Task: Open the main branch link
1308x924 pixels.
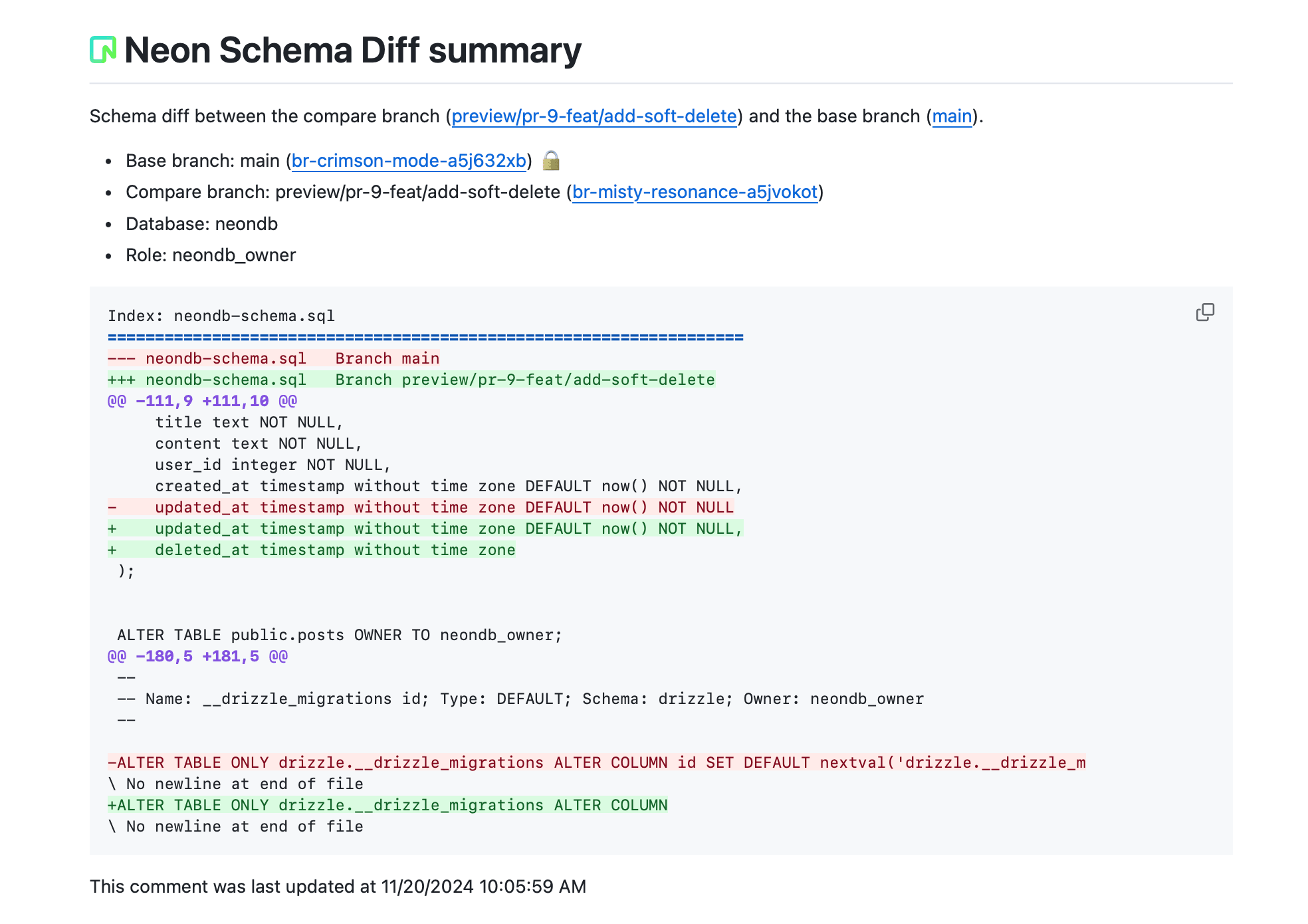Action: (952, 116)
